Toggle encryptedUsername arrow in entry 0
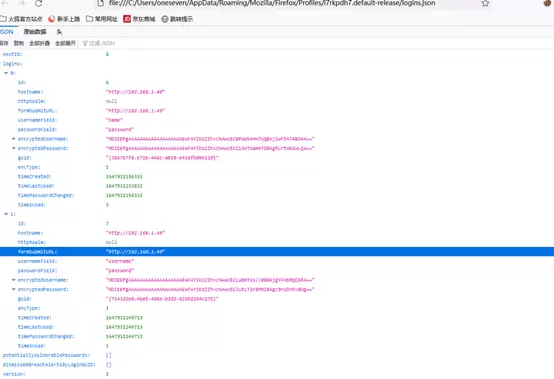Image resolution: width=554 pixels, height=379 pixels. (x=14, y=139)
